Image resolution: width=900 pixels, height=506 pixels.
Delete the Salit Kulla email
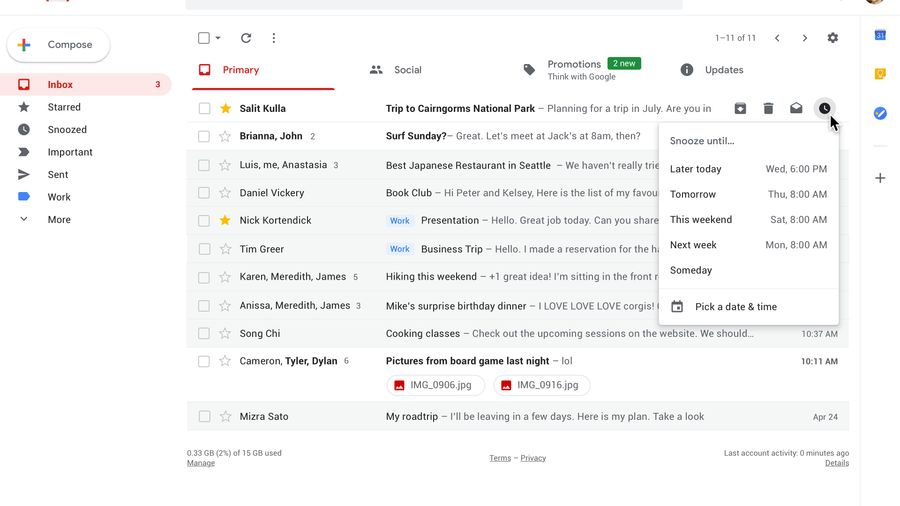coord(769,108)
